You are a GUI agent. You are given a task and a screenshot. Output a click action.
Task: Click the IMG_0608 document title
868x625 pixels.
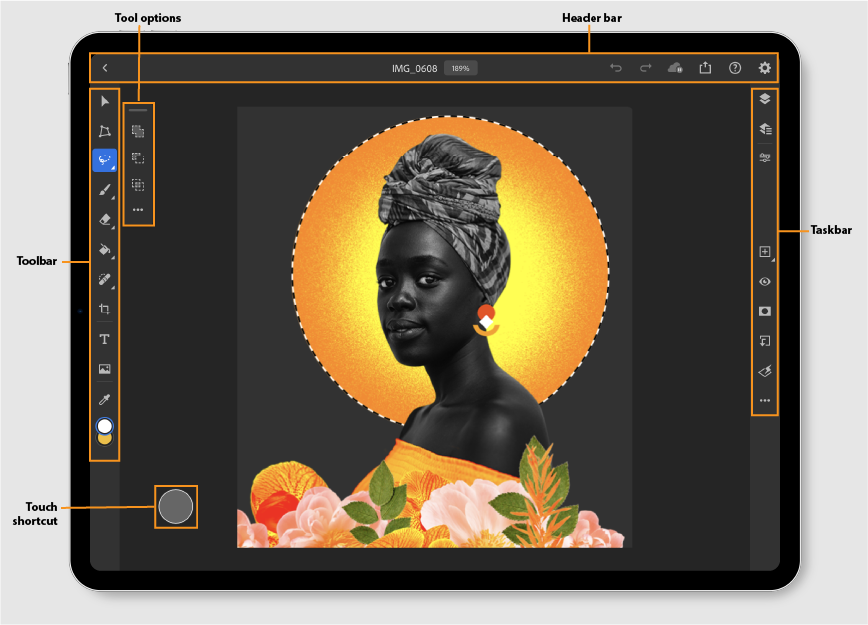415,68
